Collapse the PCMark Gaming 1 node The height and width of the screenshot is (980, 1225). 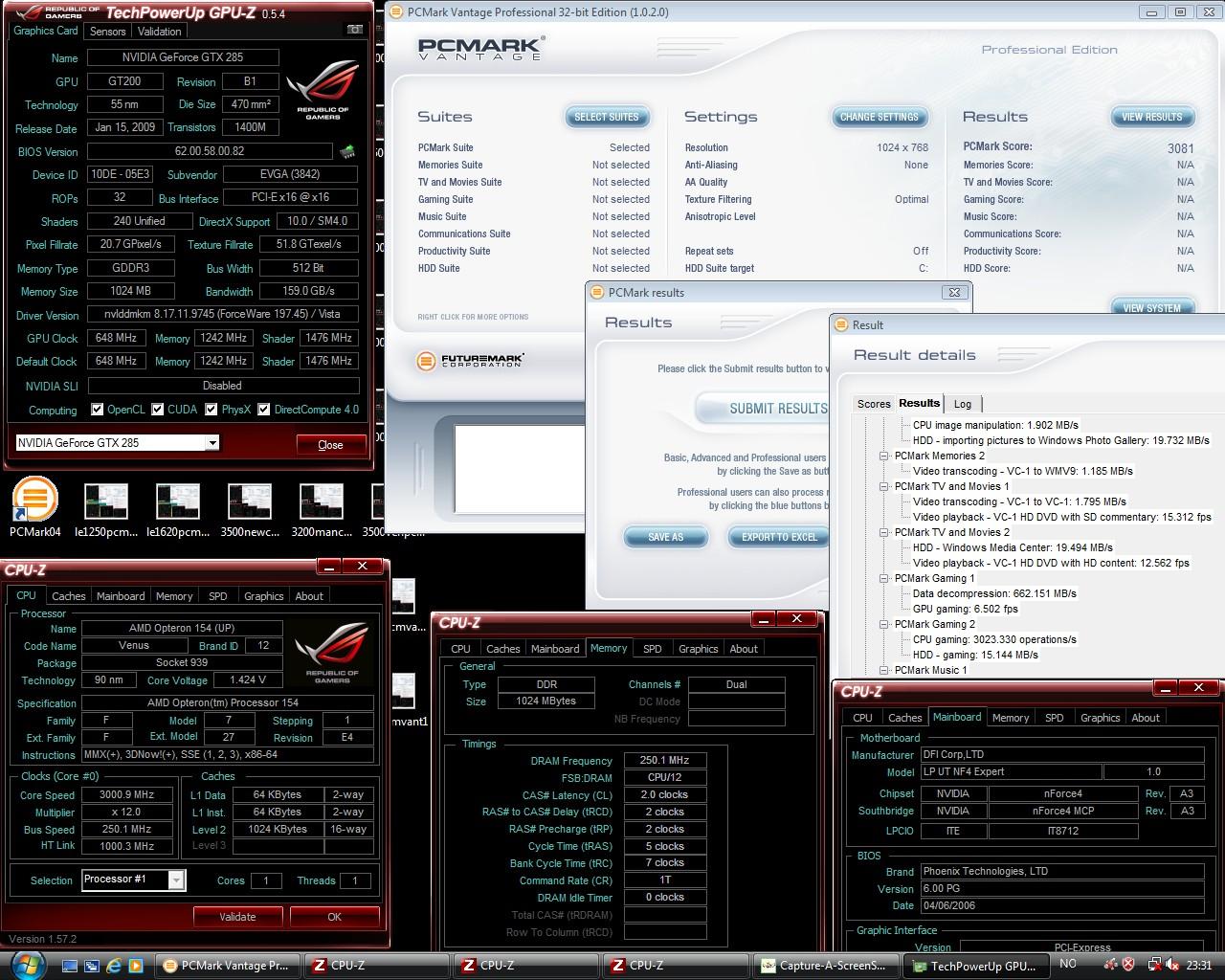pyautogui.click(x=884, y=578)
